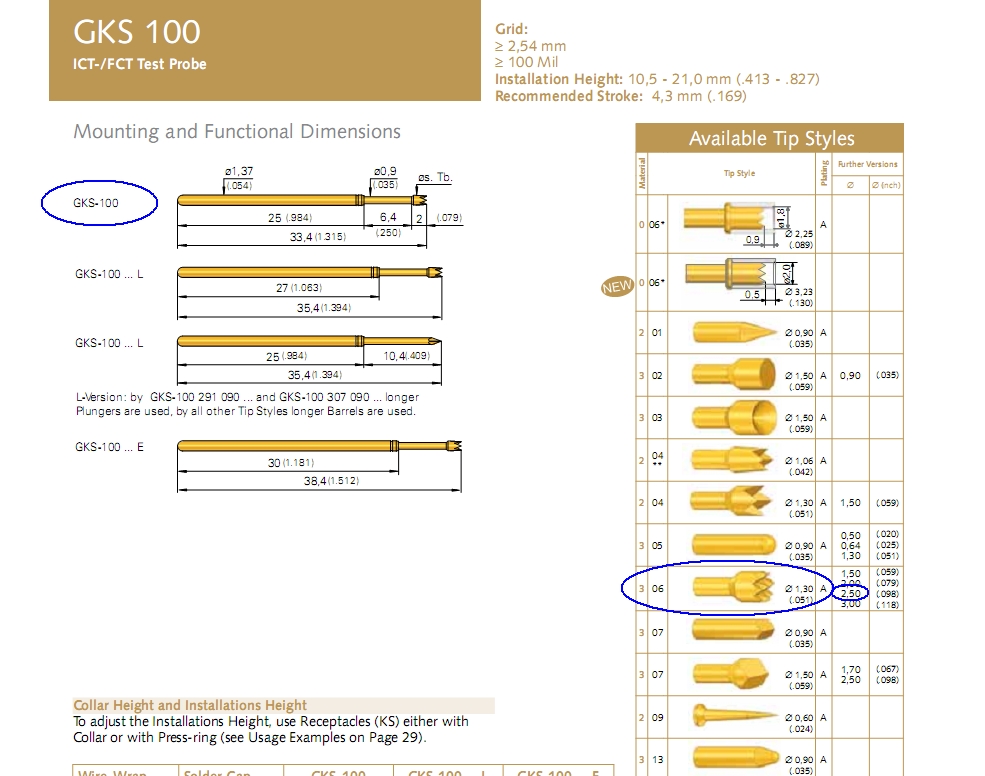This screenshot has height=776, width=985.
Task: Click the GKS 100 title banner
Action: [265, 50]
